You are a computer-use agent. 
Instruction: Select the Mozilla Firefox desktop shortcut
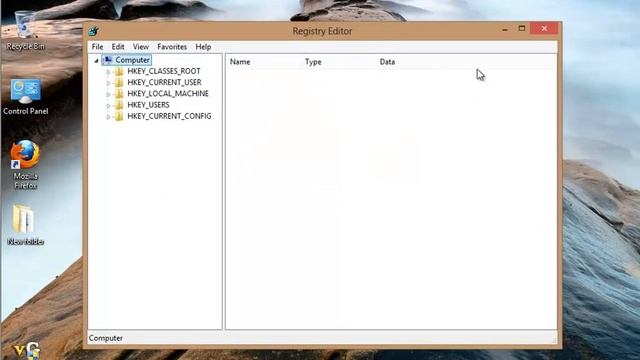point(25,164)
